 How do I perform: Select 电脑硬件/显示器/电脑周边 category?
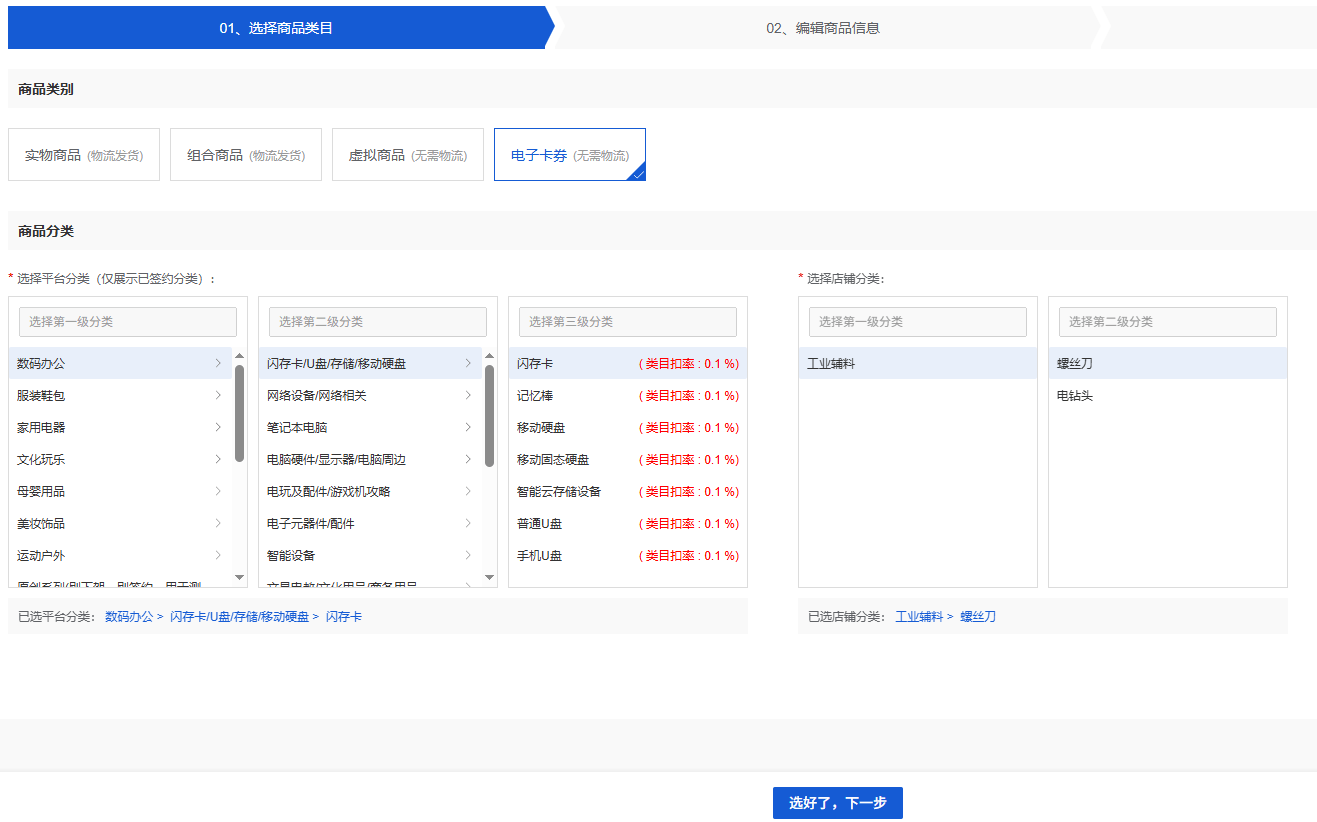pos(370,459)
